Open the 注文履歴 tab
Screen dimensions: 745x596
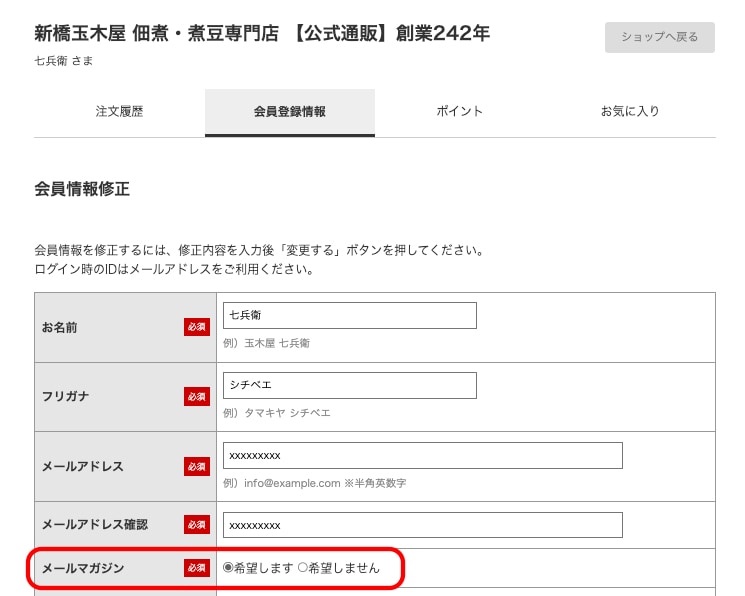pyautogui.click(x=119, y=112)
